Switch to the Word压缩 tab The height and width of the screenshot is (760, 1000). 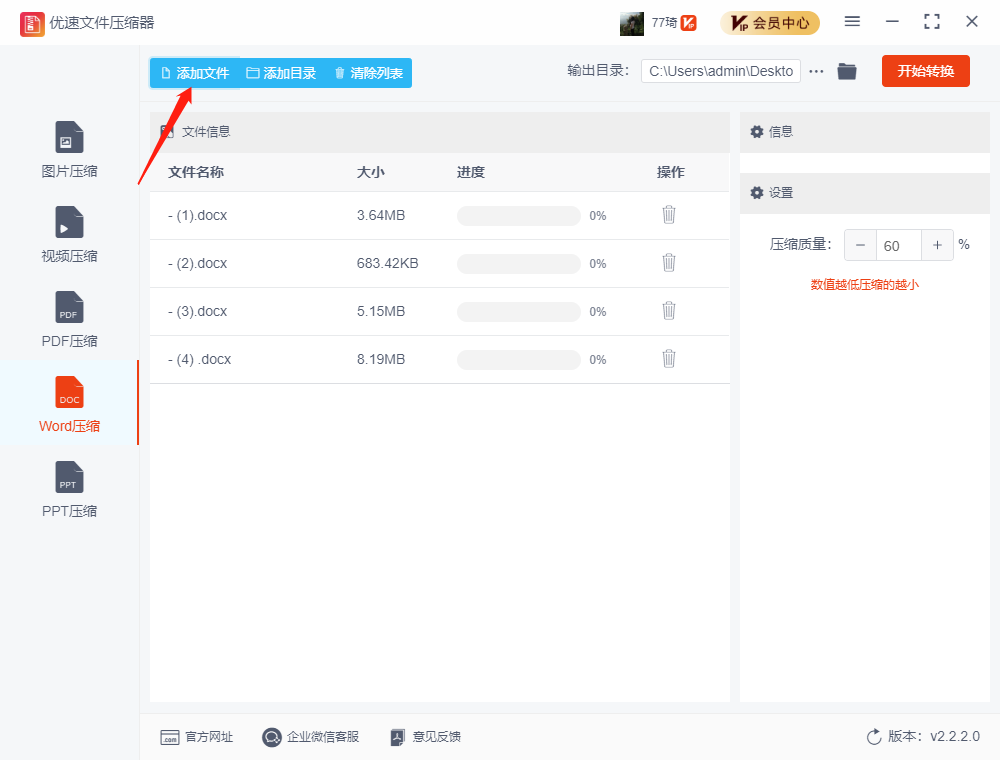tap(68, 403)
